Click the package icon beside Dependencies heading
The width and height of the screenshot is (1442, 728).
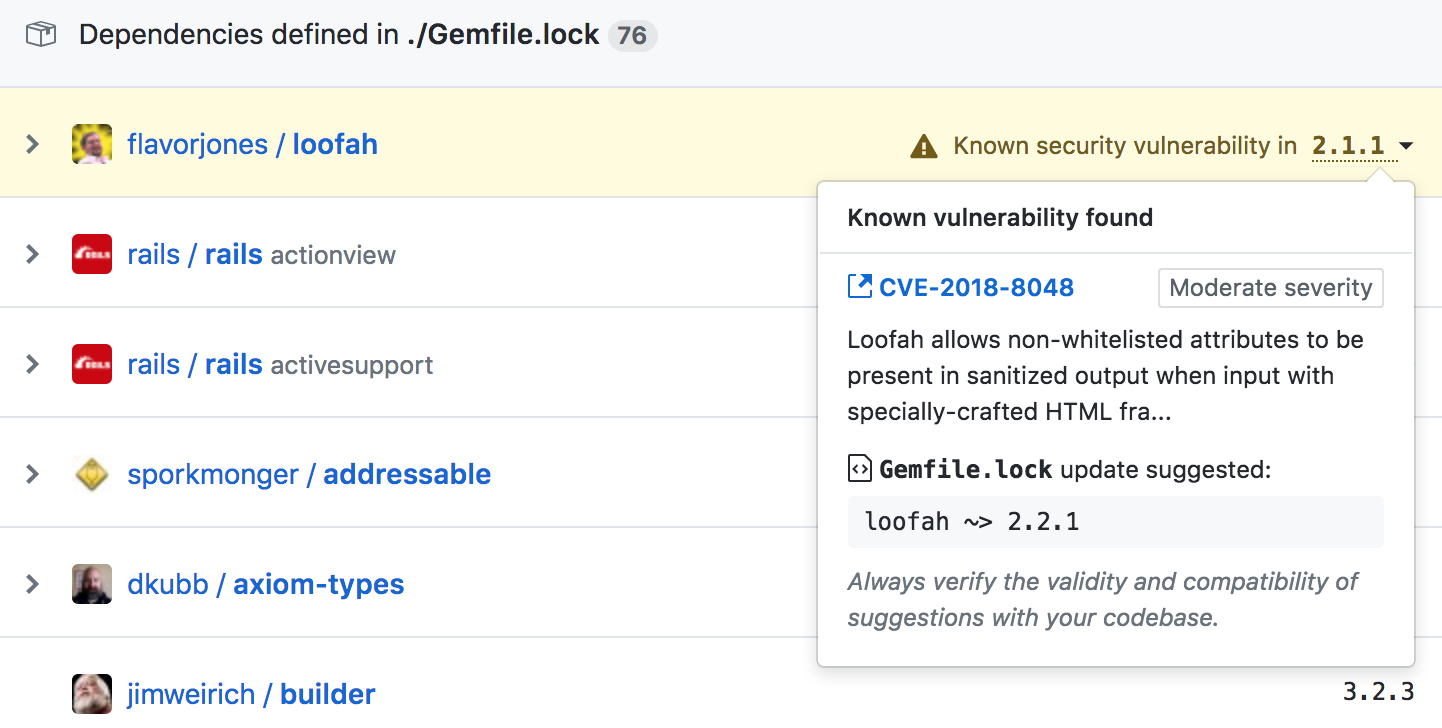41,36
